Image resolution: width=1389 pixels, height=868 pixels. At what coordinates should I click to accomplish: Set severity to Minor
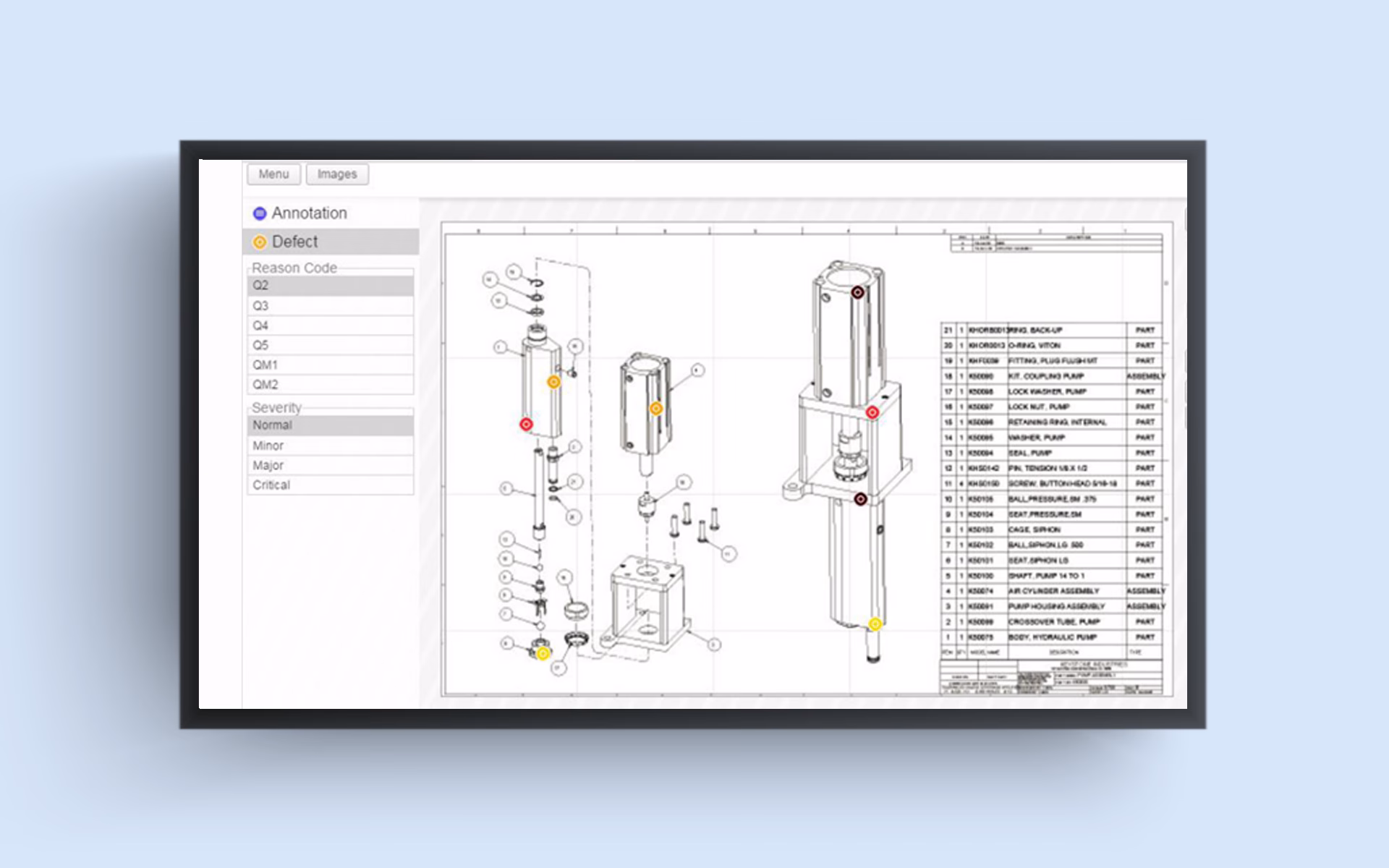pos(330,446)
